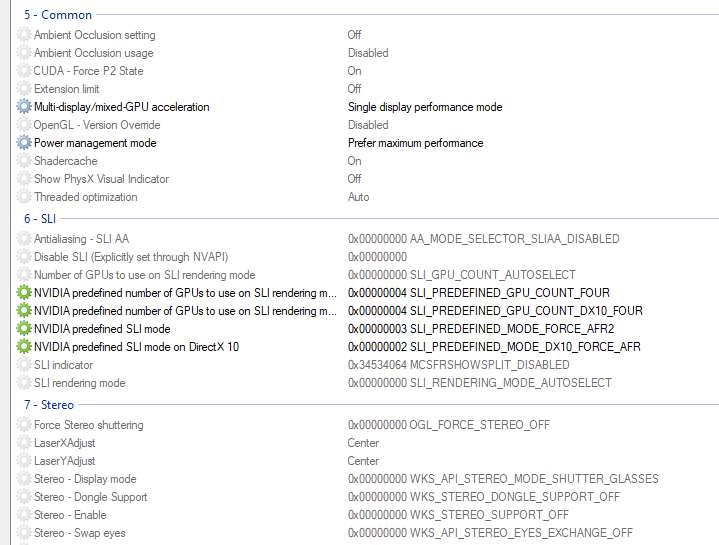This screenshot has height=545, width=719.
Task: Click the gear icon beside SLI indicator
Action: 24,365
